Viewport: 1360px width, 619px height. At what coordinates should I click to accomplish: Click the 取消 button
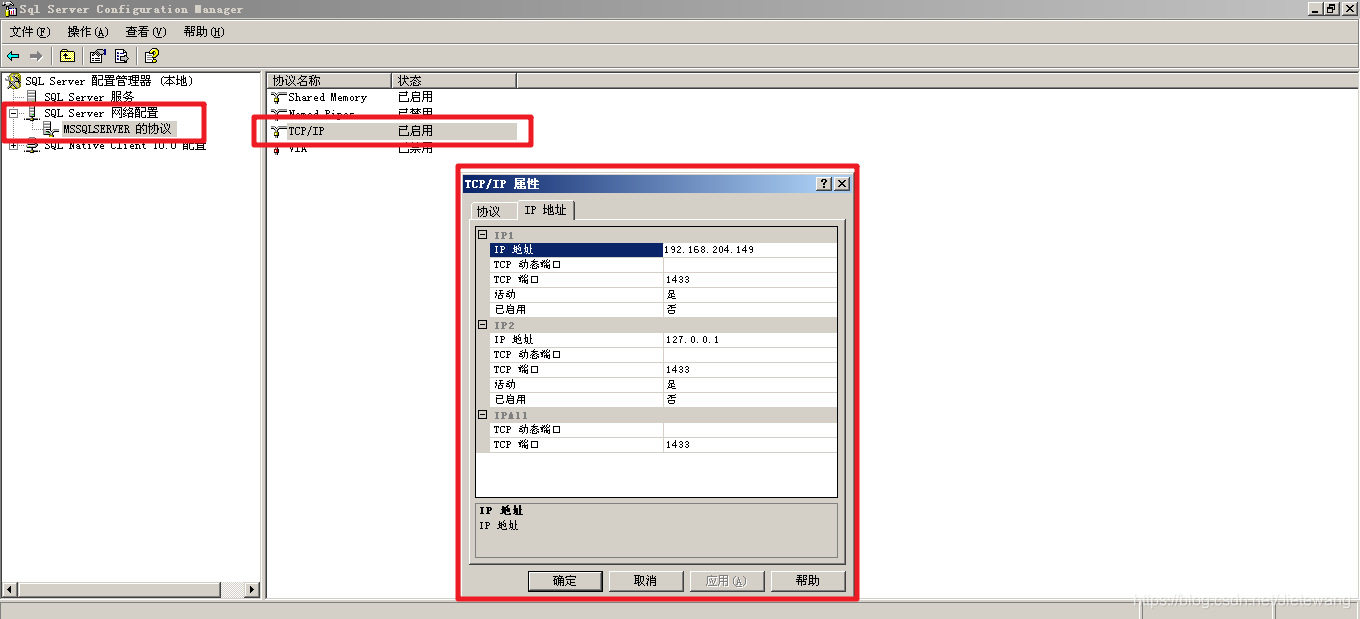(x=646, y=581)
